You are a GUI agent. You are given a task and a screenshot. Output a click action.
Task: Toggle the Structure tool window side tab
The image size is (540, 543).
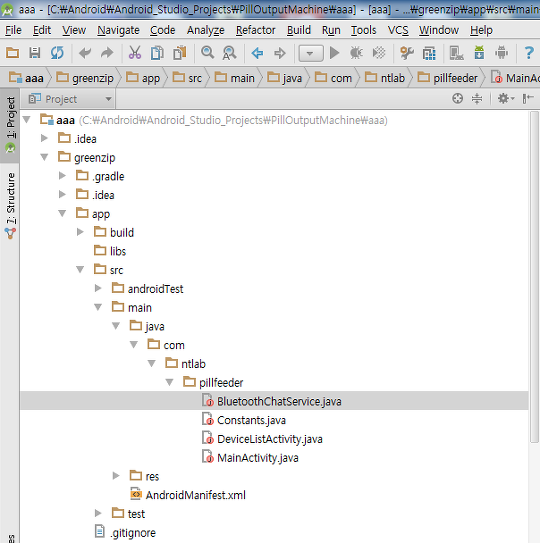tap(10, 205)
